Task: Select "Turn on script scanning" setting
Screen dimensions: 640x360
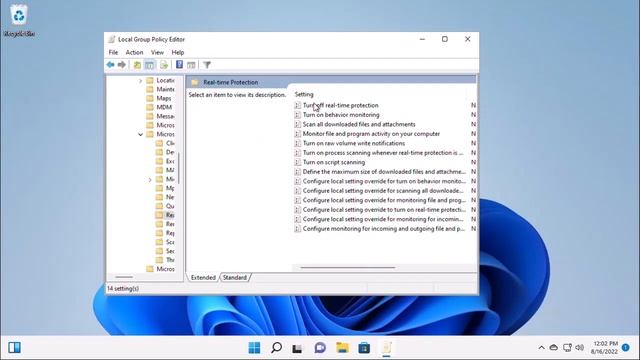Action: (334, 162)
